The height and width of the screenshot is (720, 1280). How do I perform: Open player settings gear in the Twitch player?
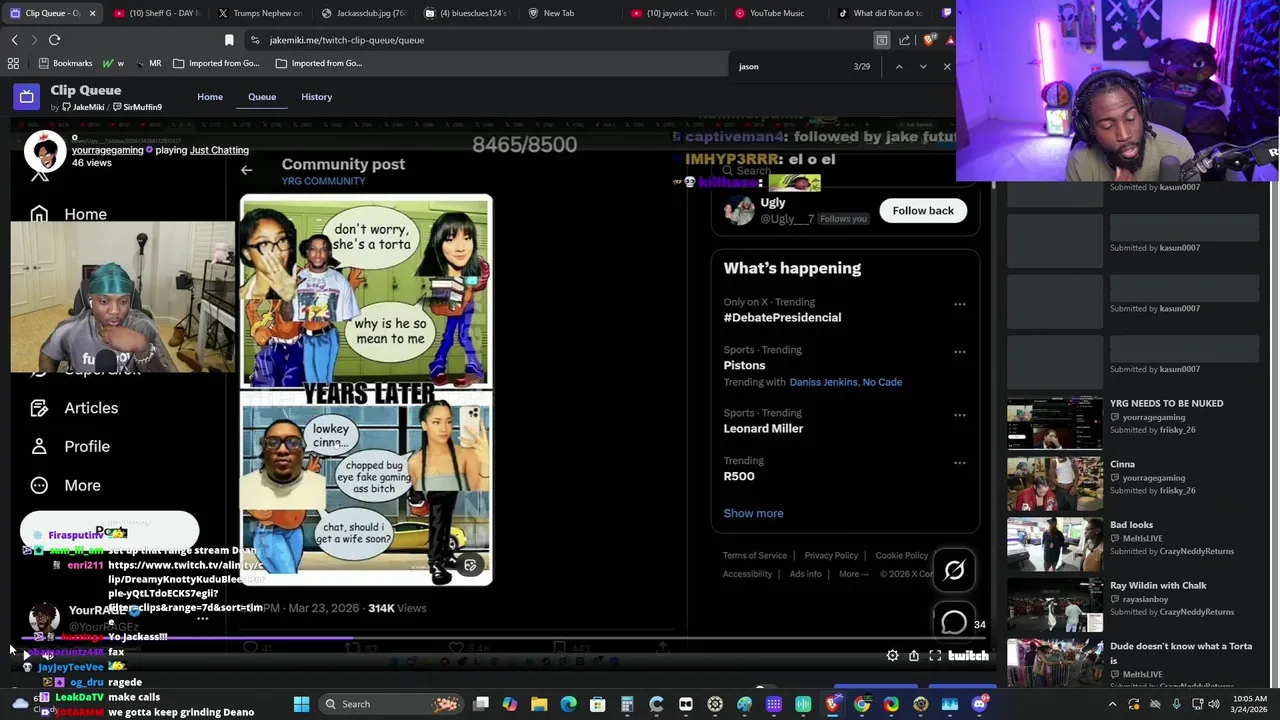click(x=892, y=656)
